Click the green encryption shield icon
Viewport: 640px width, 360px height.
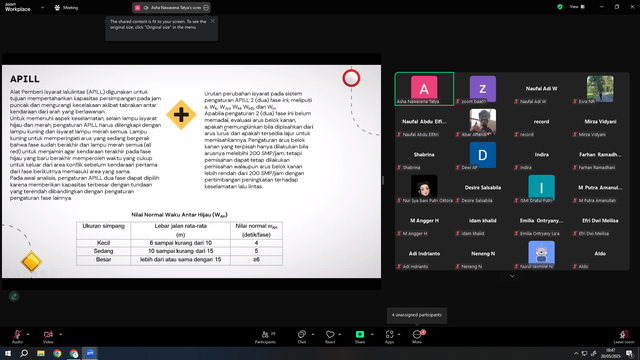[x=560, y=7]
